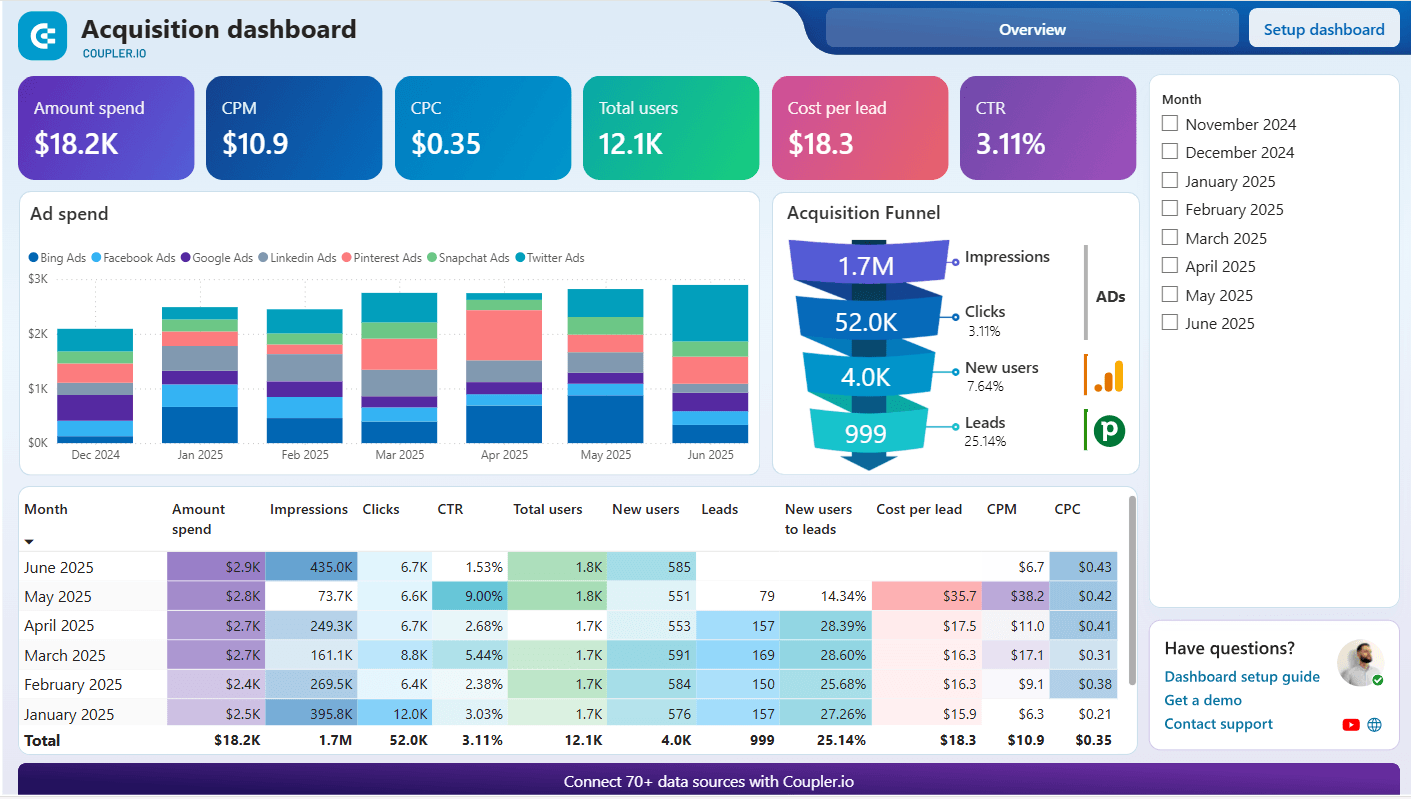Click the Pipedrive icon beside Leads
1411x799 pixels.
1109,431
